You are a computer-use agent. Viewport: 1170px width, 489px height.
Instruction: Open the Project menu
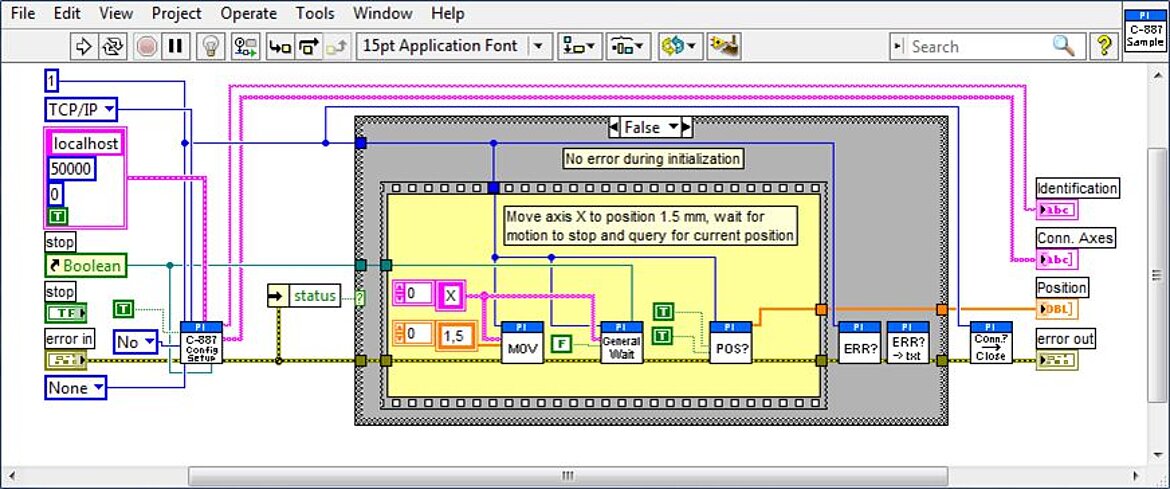pyautogui.click(x=177, y=13)
